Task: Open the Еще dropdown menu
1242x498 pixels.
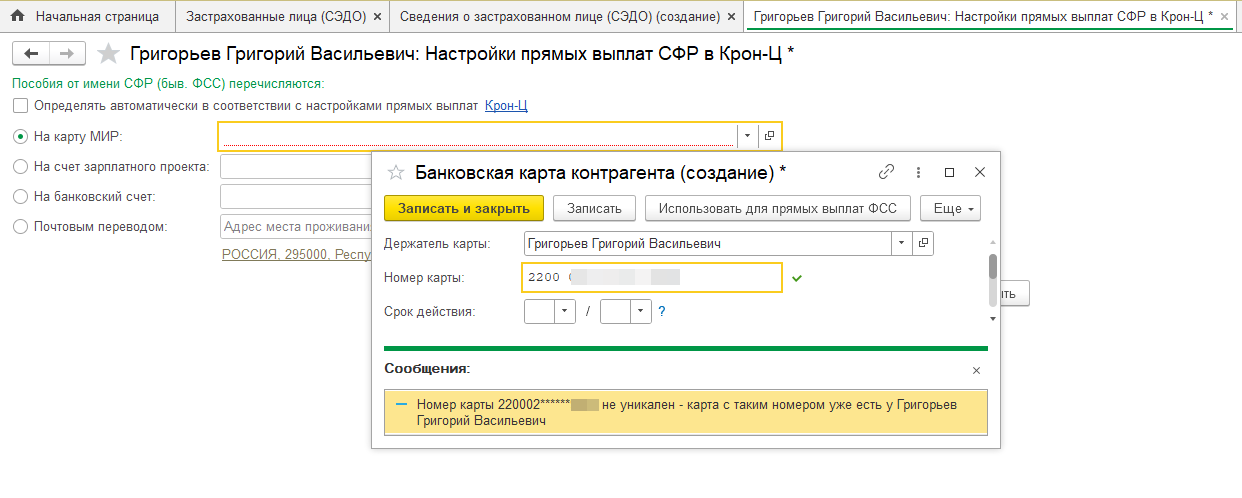Action: pos(950,208)
